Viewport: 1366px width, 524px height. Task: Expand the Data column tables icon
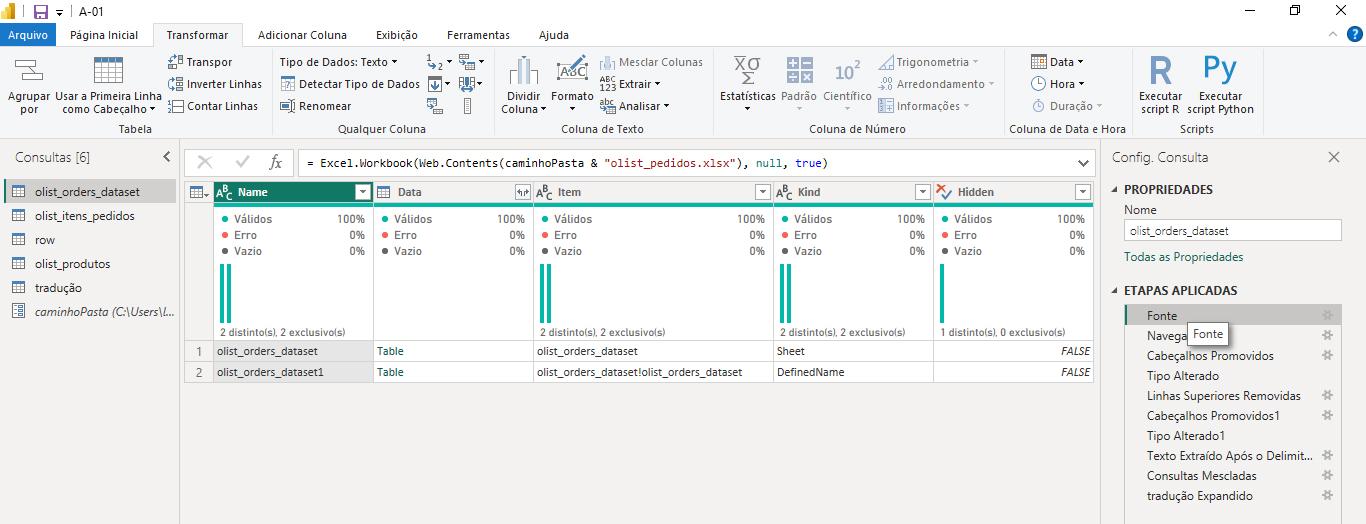(522, 192)
